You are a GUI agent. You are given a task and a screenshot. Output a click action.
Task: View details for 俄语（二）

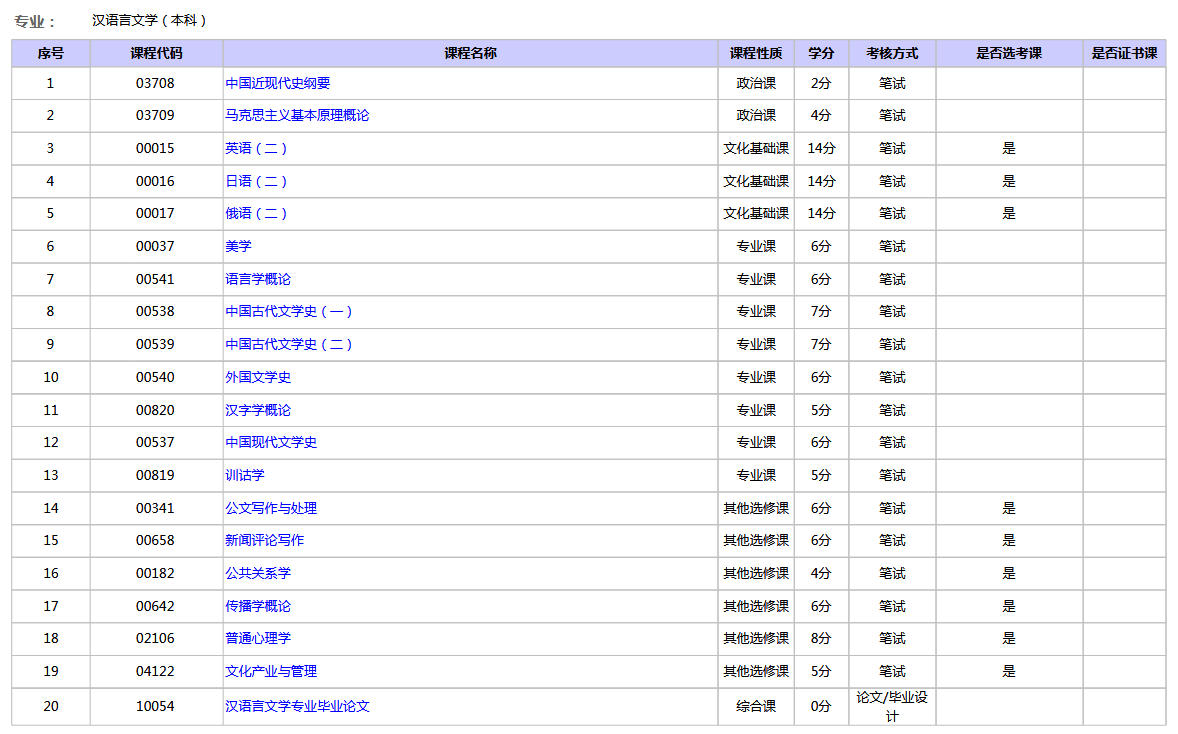258,213
